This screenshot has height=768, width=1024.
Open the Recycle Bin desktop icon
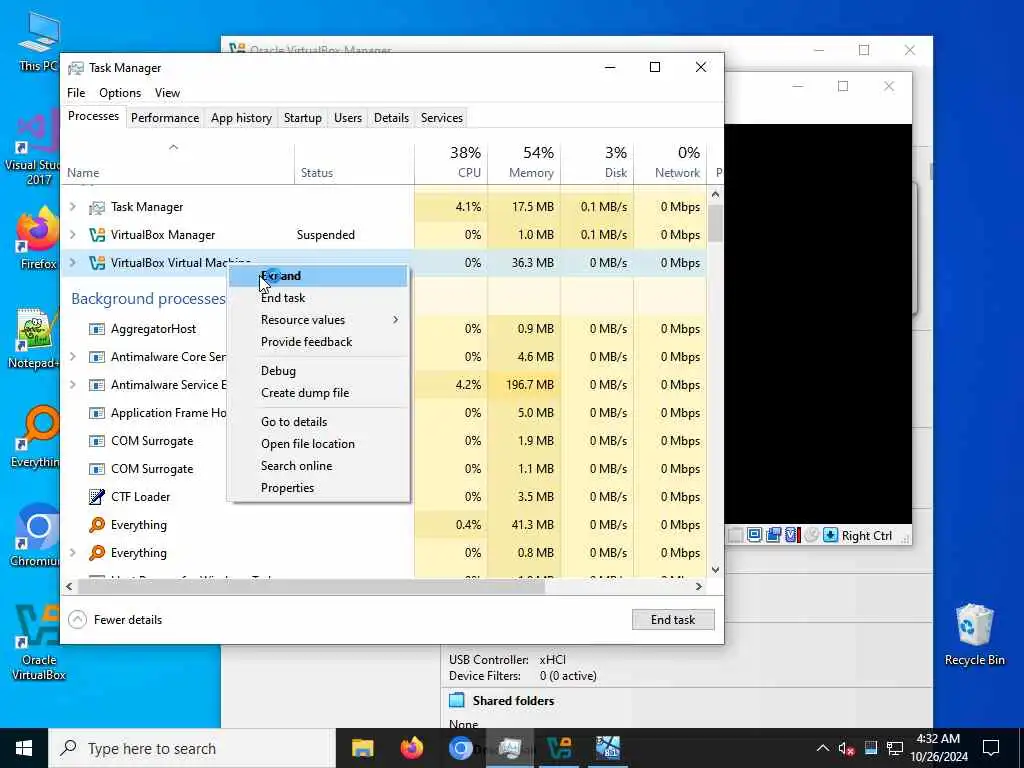click(x=974, y=635)
